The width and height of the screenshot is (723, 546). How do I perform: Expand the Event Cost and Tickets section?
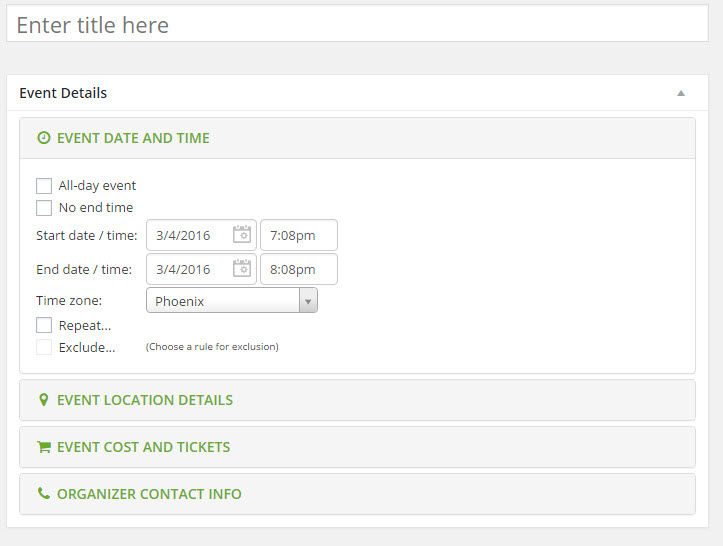[357, 447]
